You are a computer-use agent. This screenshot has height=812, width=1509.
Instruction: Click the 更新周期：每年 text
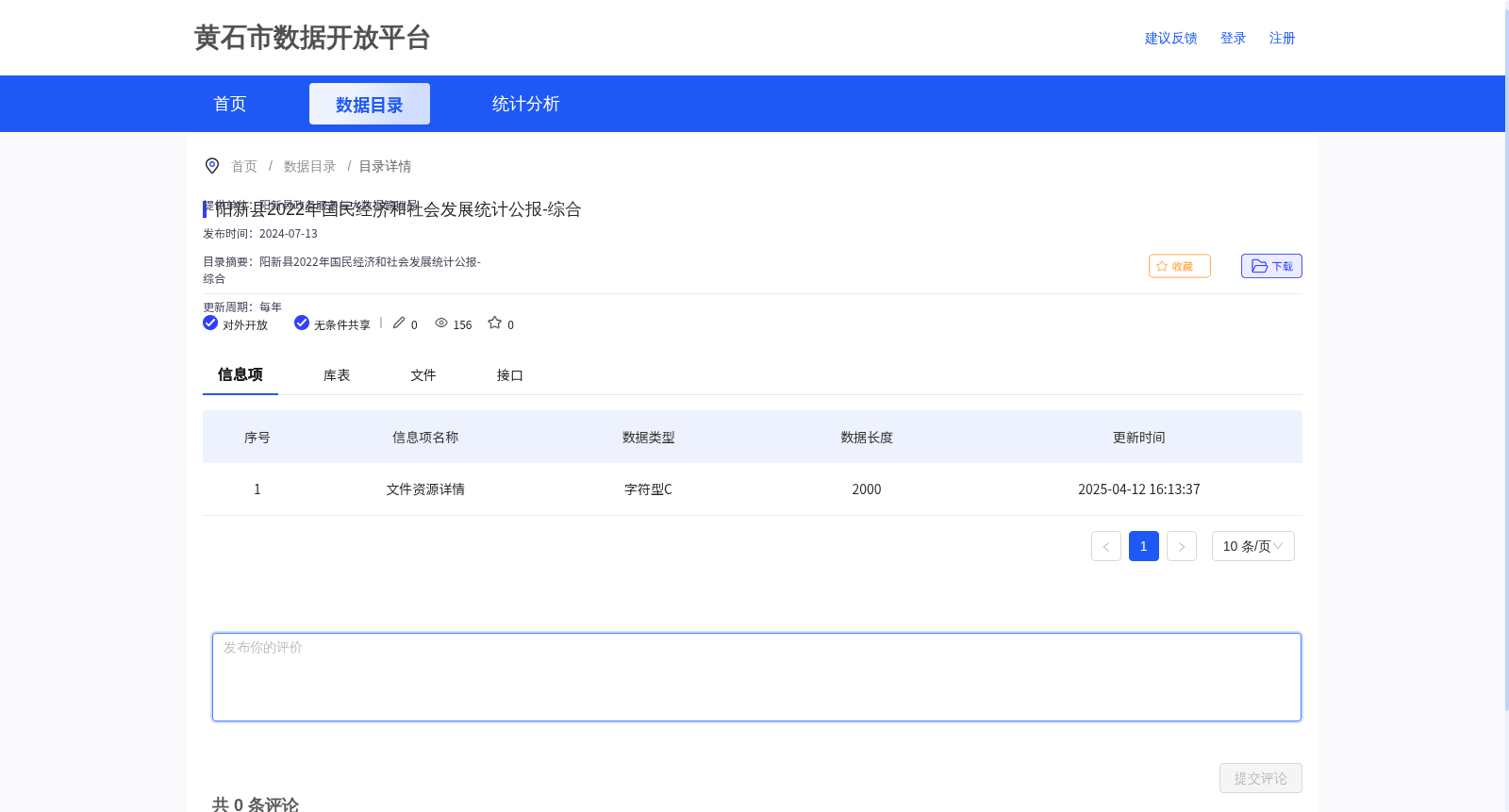click(x=242, y=307)
